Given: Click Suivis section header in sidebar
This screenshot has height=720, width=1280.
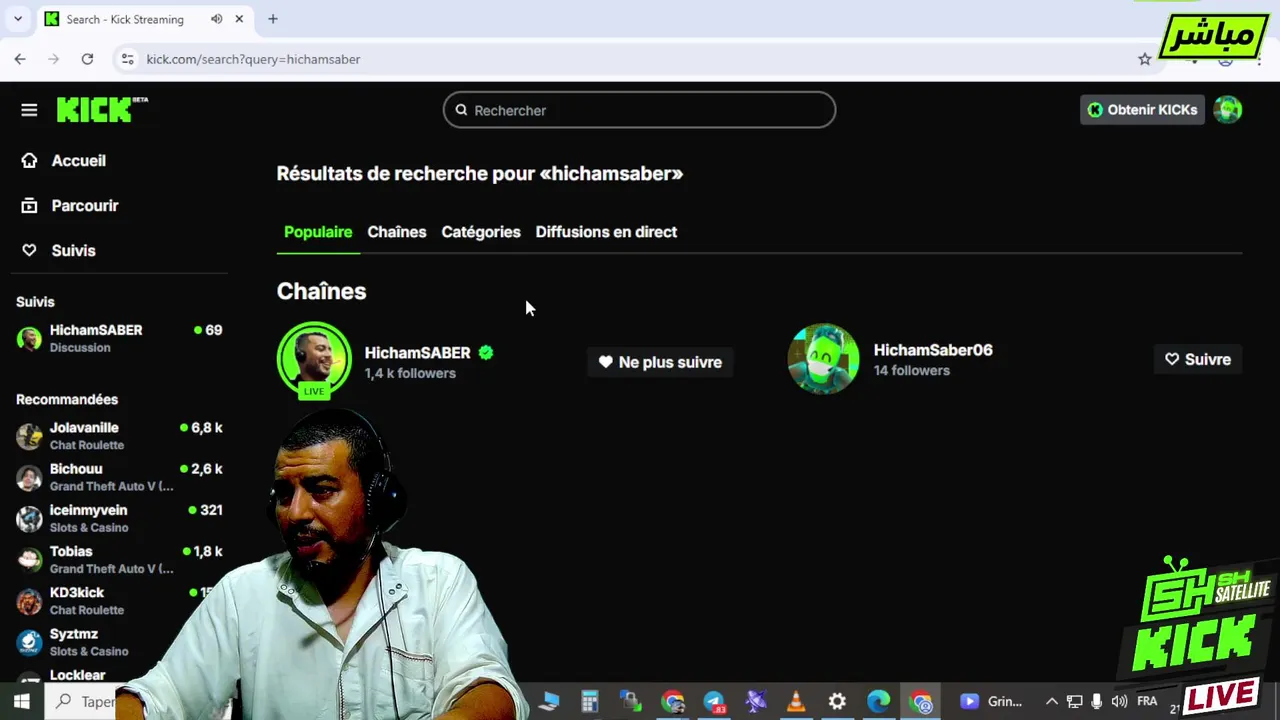Looking at the screenshot, I should tap(35, 302).
